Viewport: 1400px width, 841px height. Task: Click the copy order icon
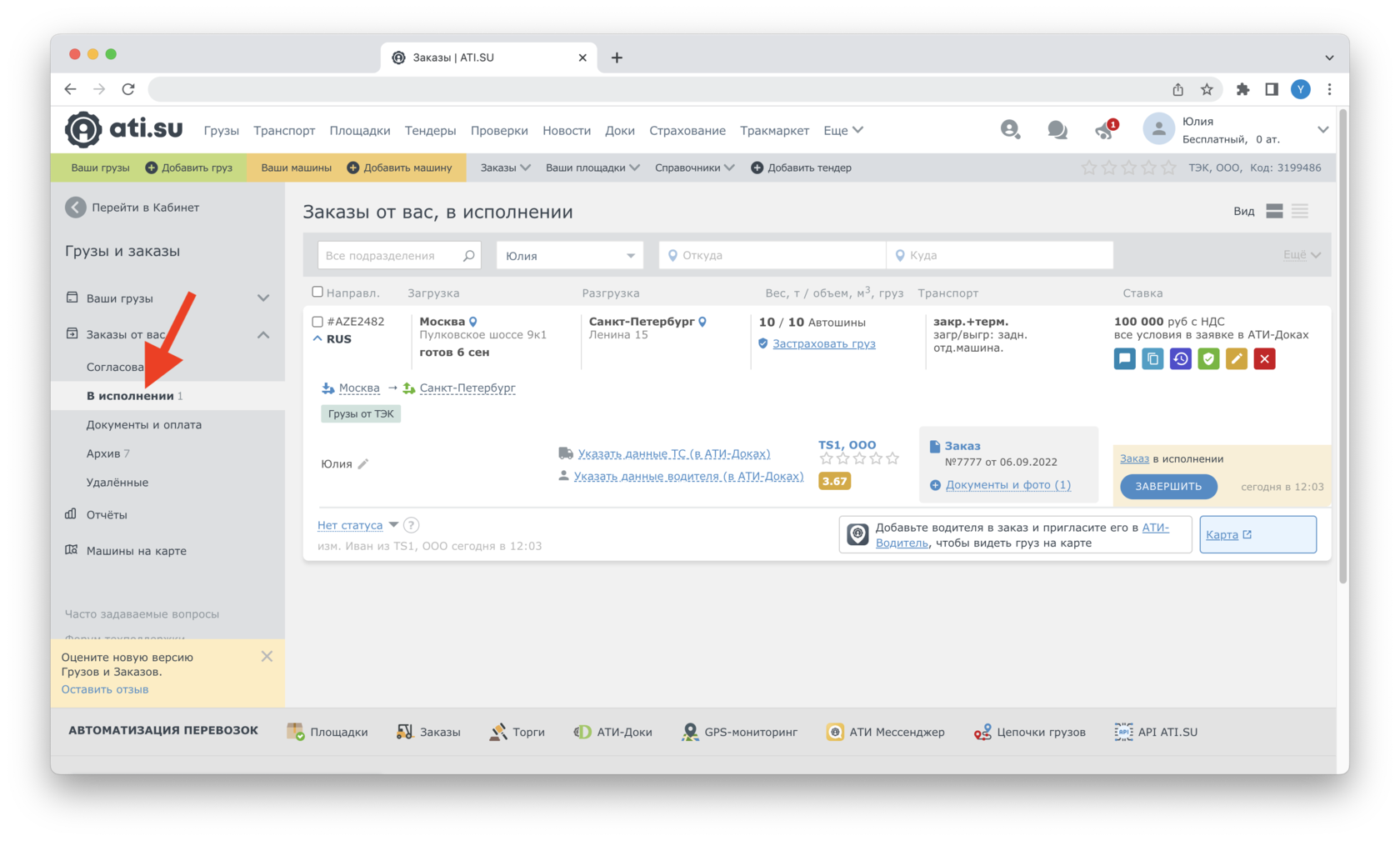pos(1152,359)
